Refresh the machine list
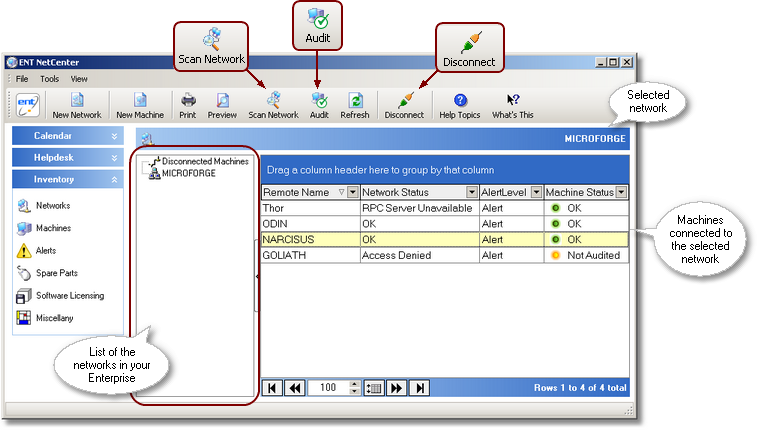Viewport: 759px width, 430px height. tap(355, 106)
